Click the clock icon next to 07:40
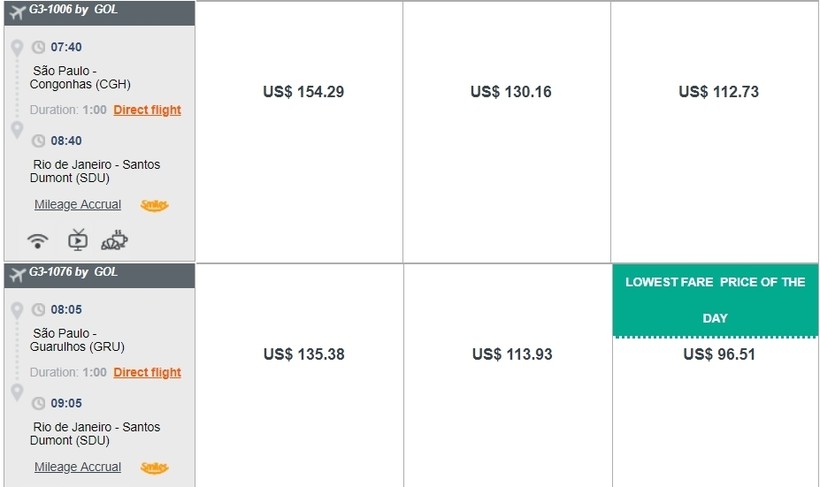Screen dimensions: 820x487 tap(39, 47)
